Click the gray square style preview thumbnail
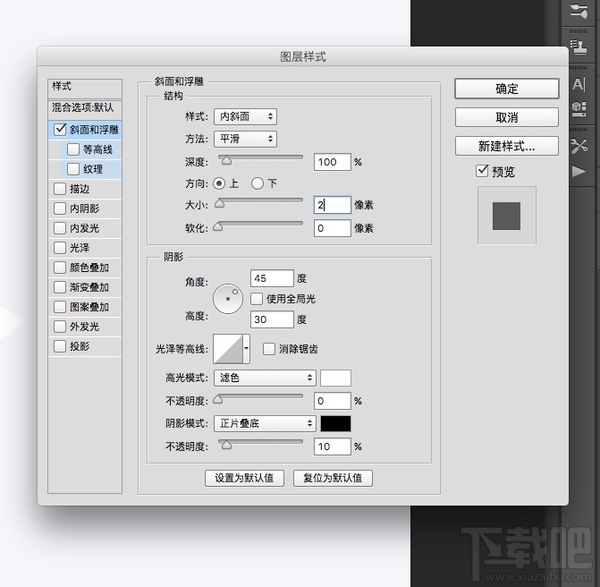Viewport: 600px width, 587px height. click(507, 215)
